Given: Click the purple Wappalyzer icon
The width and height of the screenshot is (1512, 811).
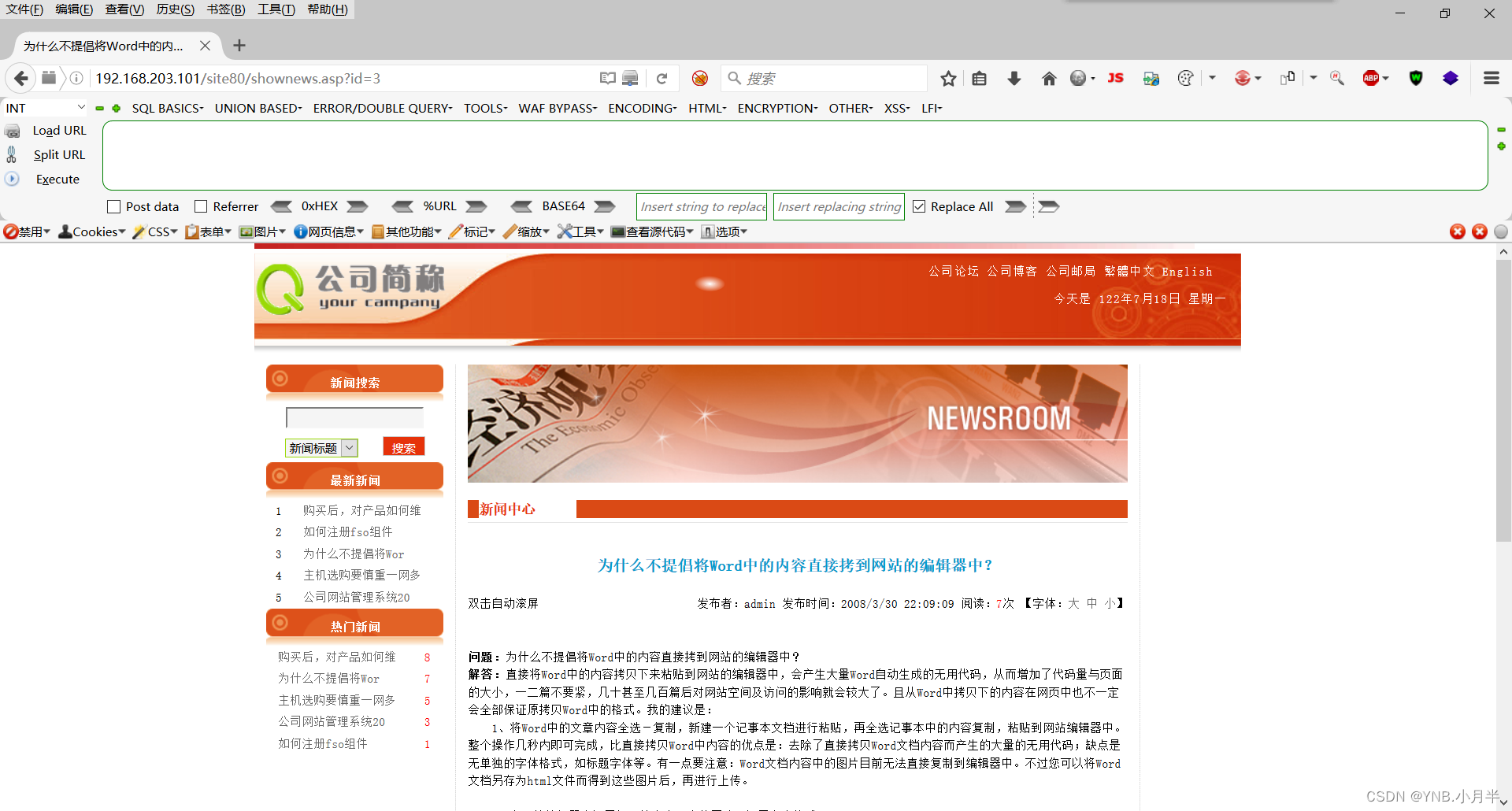Looking at the screenshot, I should pyautogui.click(x=1451, y=78).
